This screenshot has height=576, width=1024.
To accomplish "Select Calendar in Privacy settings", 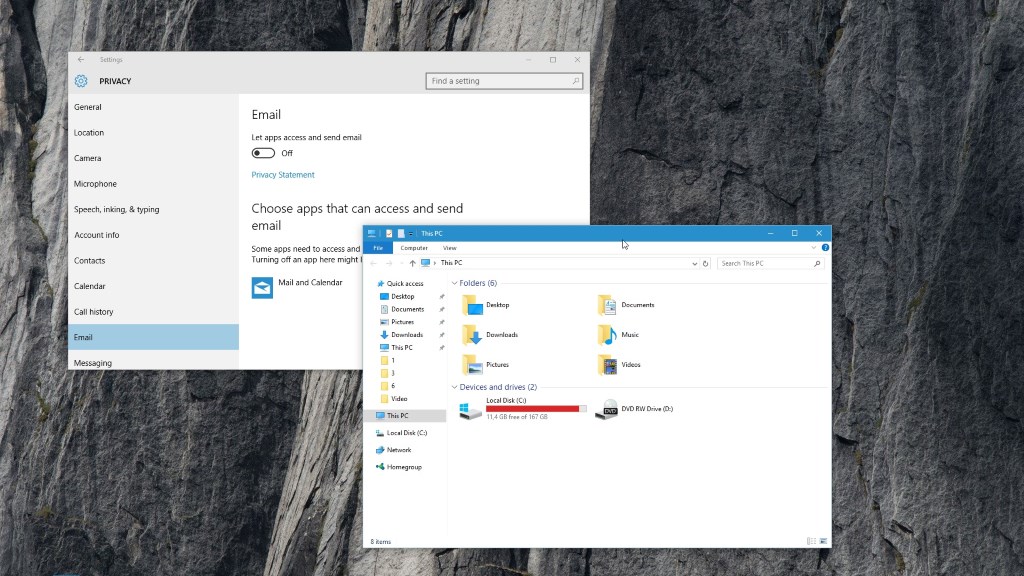I will 153,286.
